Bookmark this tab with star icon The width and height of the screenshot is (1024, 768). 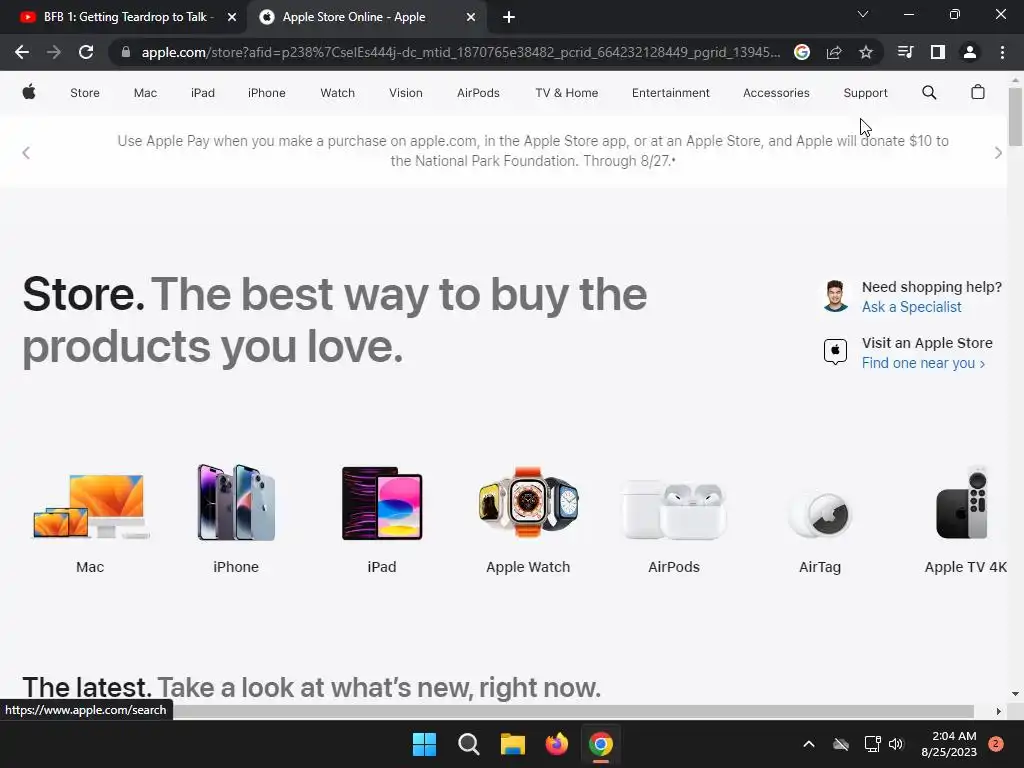[x=865, y=52]
